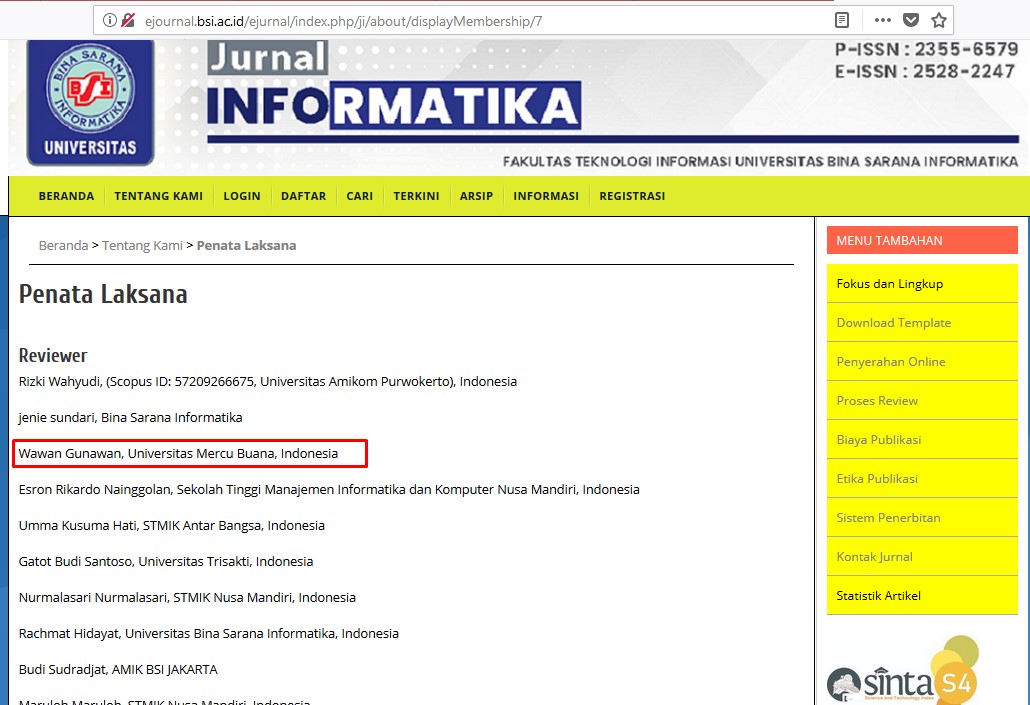Click reviewer Wawan Gunawan entry
The width and height of the screenshot is (1030, 705).
[178, 453]
